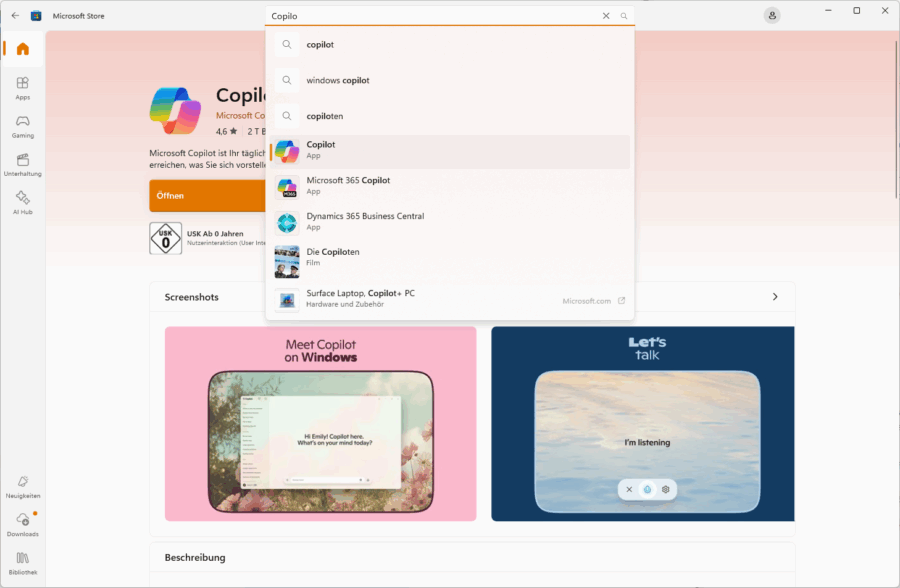Open the Bibliothek library
Screen dimensions: 900x588
[22, 563]
